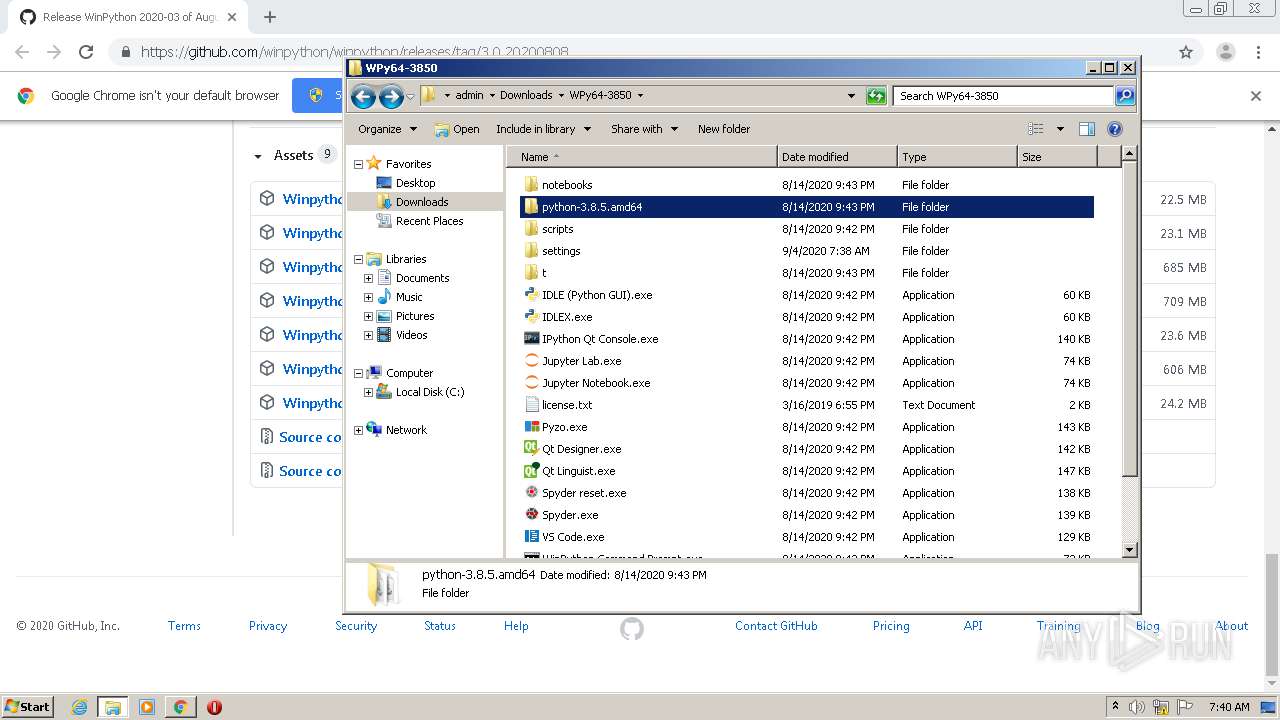
Task: Expand the Documents library node
Action: [x=368, y=278]
